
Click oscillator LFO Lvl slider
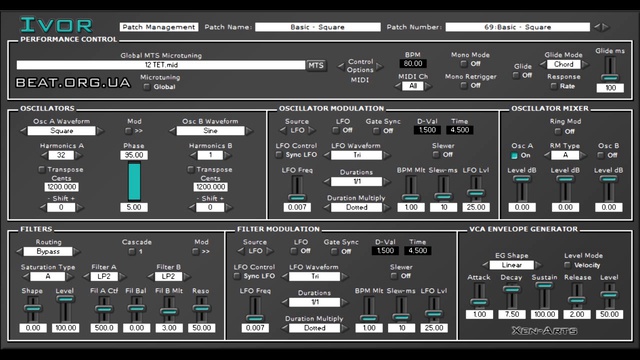476,189
